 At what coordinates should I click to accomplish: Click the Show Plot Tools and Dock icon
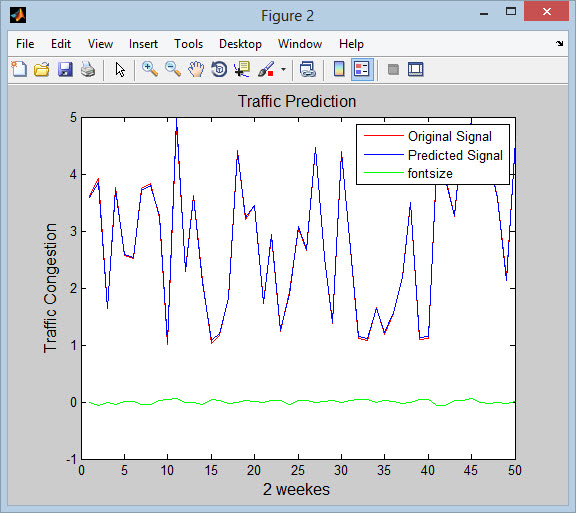tap(416, 69)
